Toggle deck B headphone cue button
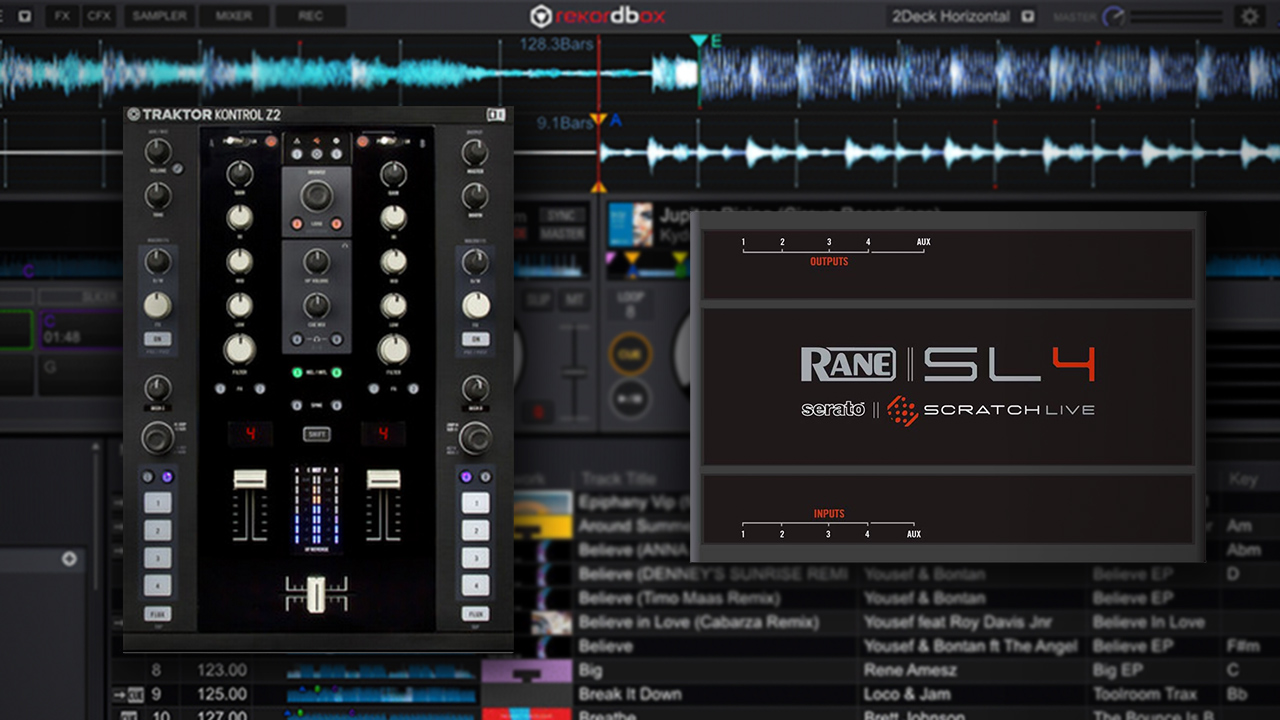Image resolution: width=1280 pixels, height=720 pixels. click(x=336, y=340)
